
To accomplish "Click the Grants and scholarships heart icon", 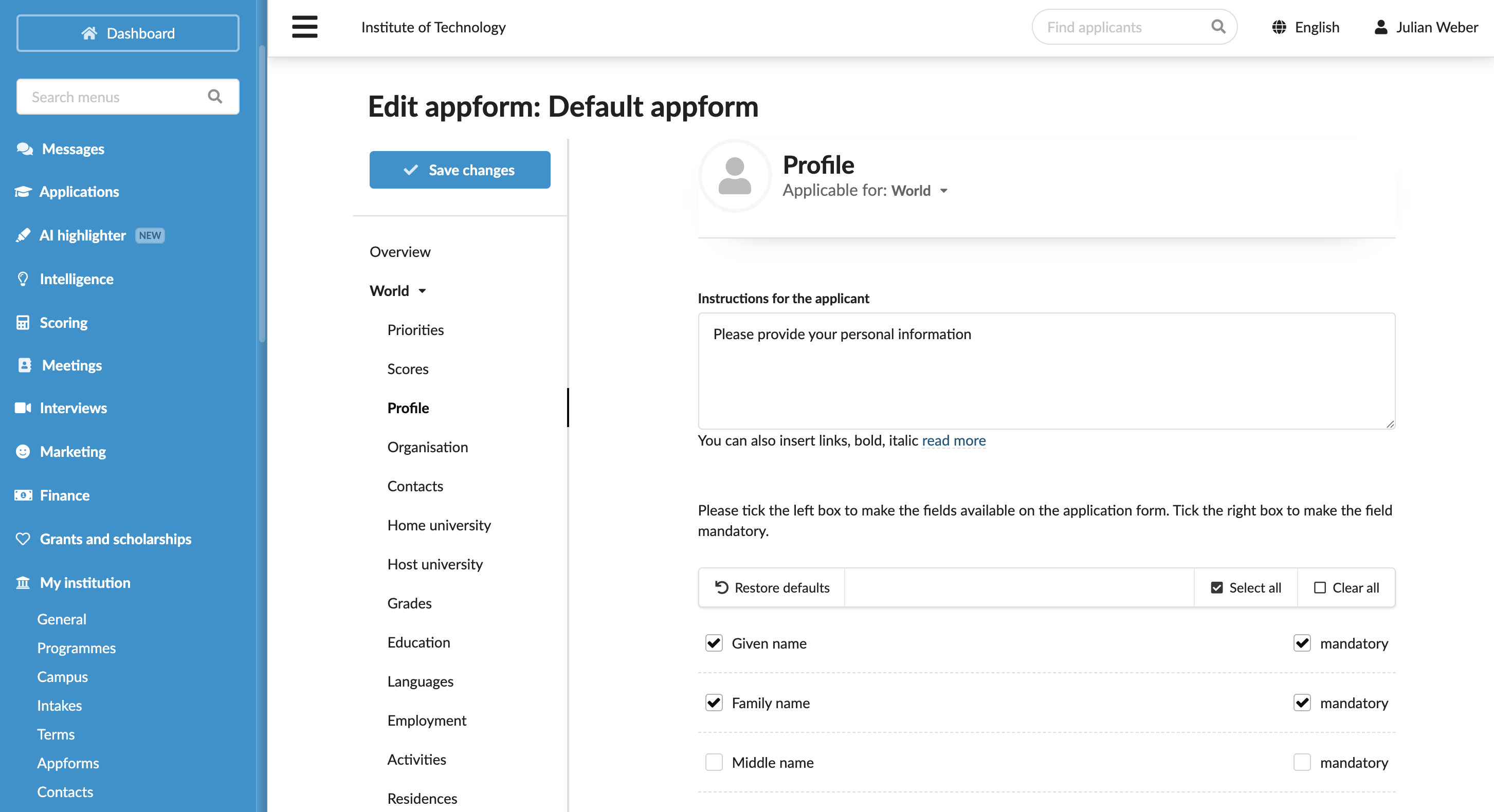I will [23, 539].
